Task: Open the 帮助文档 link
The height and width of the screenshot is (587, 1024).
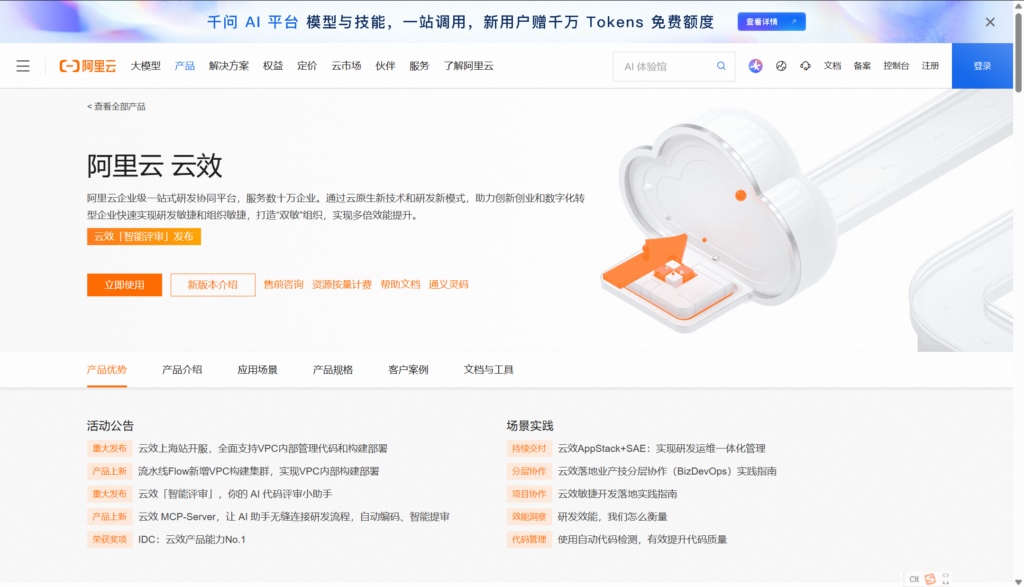Action: click(400, 285)
